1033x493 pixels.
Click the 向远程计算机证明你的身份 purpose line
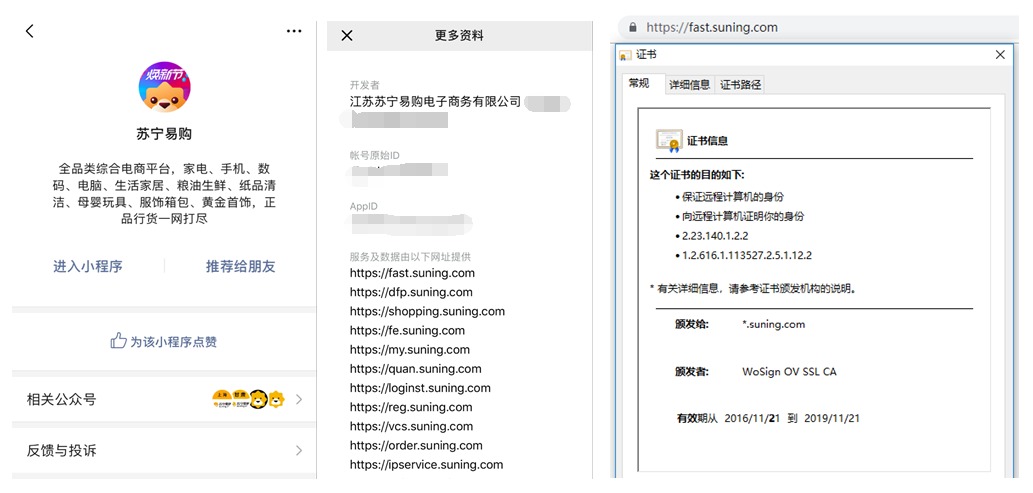point(742,216)
